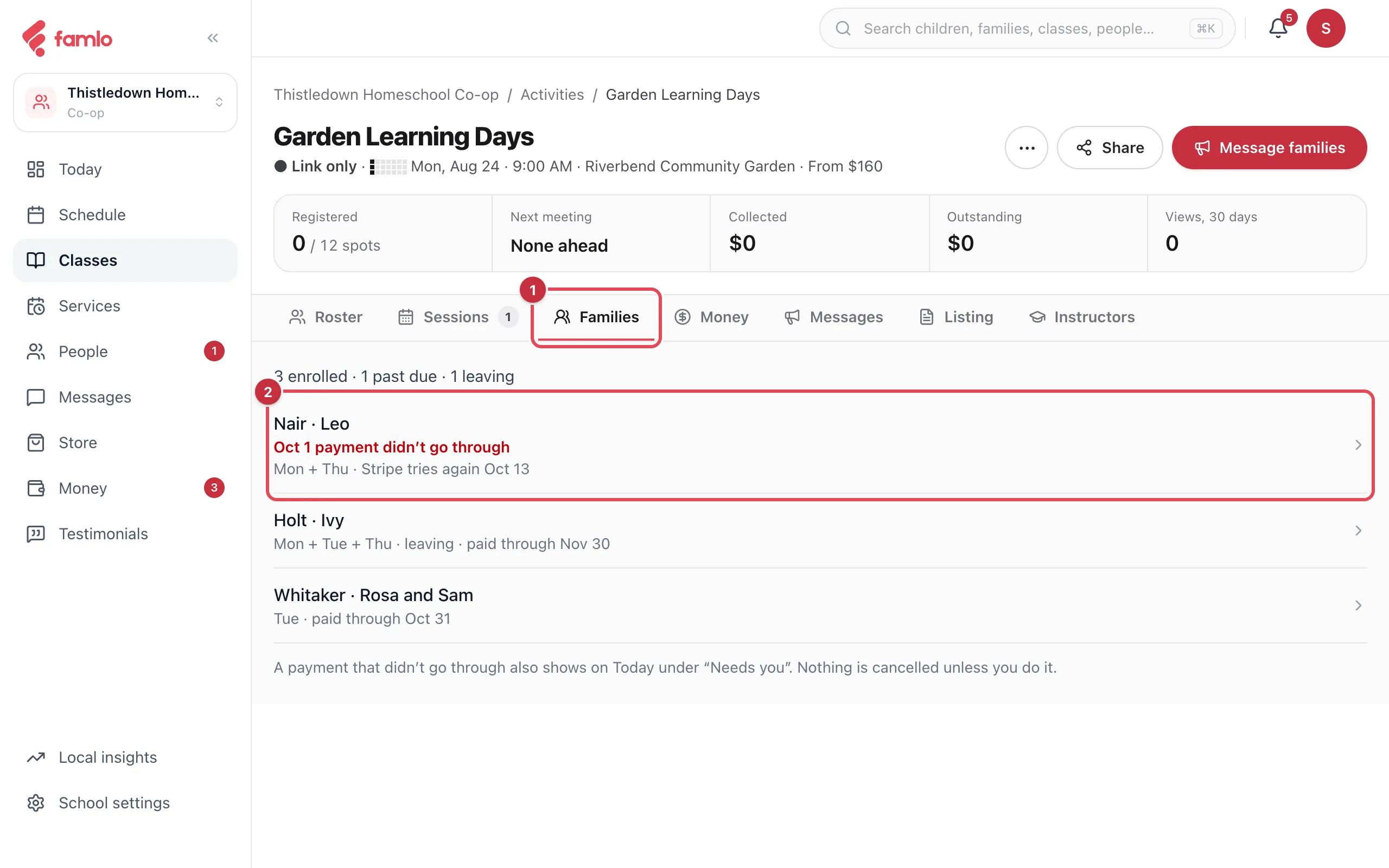The image size is (1389, 868).
Task: Click the Store bag icon
Action: [x=36, y=443]
